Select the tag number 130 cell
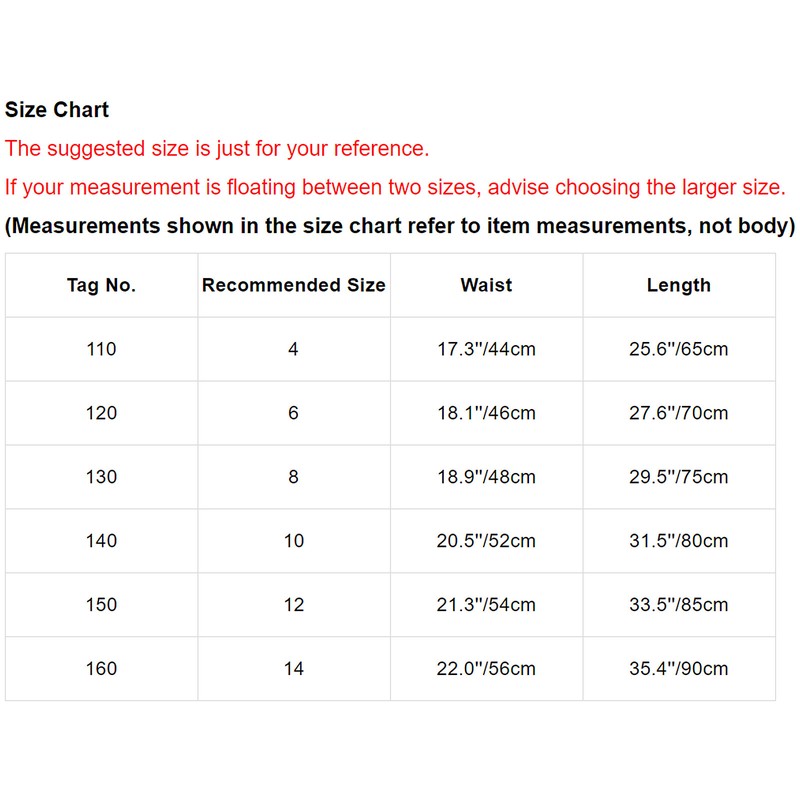This screenshot has height=800, width=800. pos(101,477)
